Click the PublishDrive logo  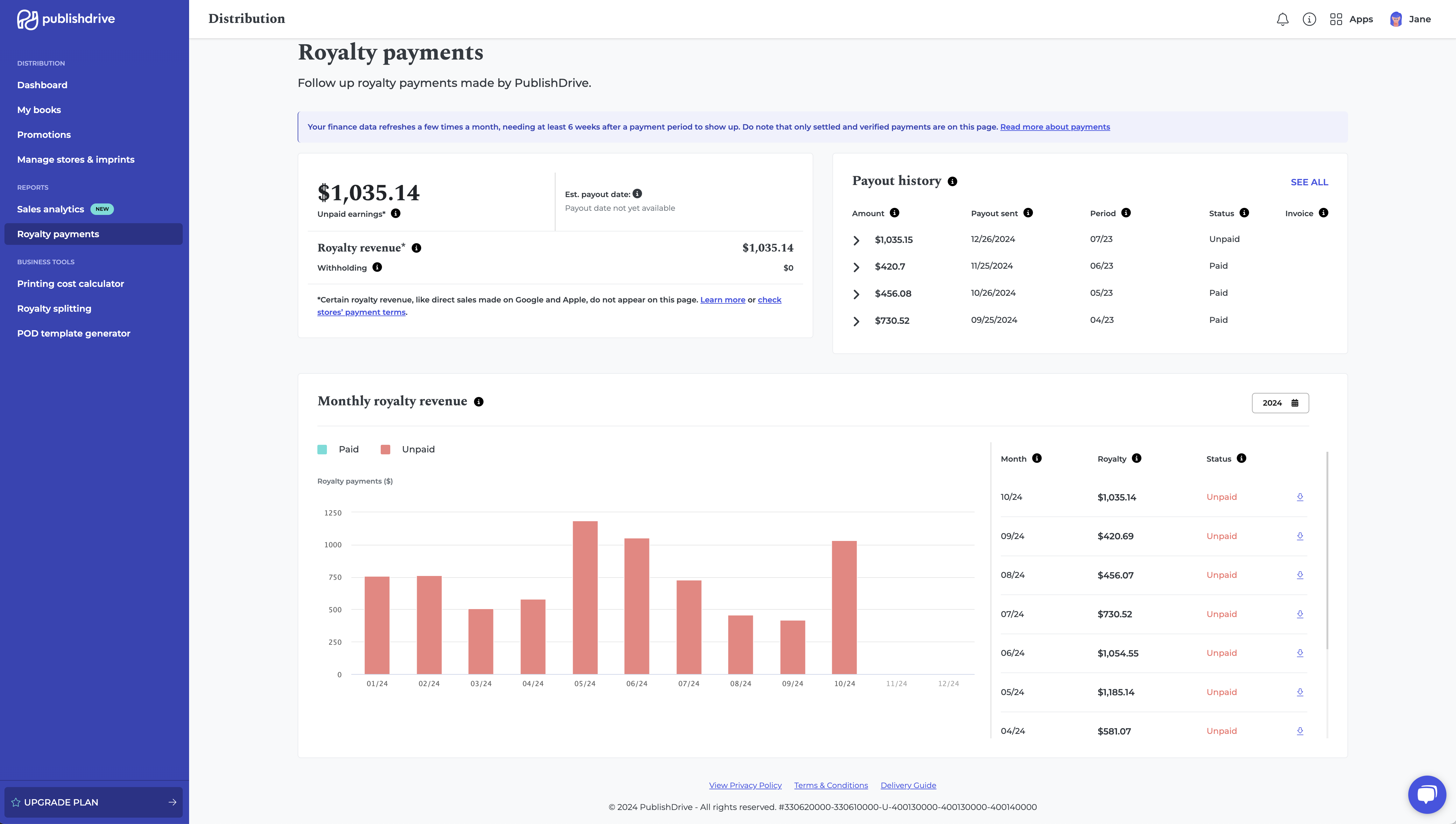[x=66, y=18]
